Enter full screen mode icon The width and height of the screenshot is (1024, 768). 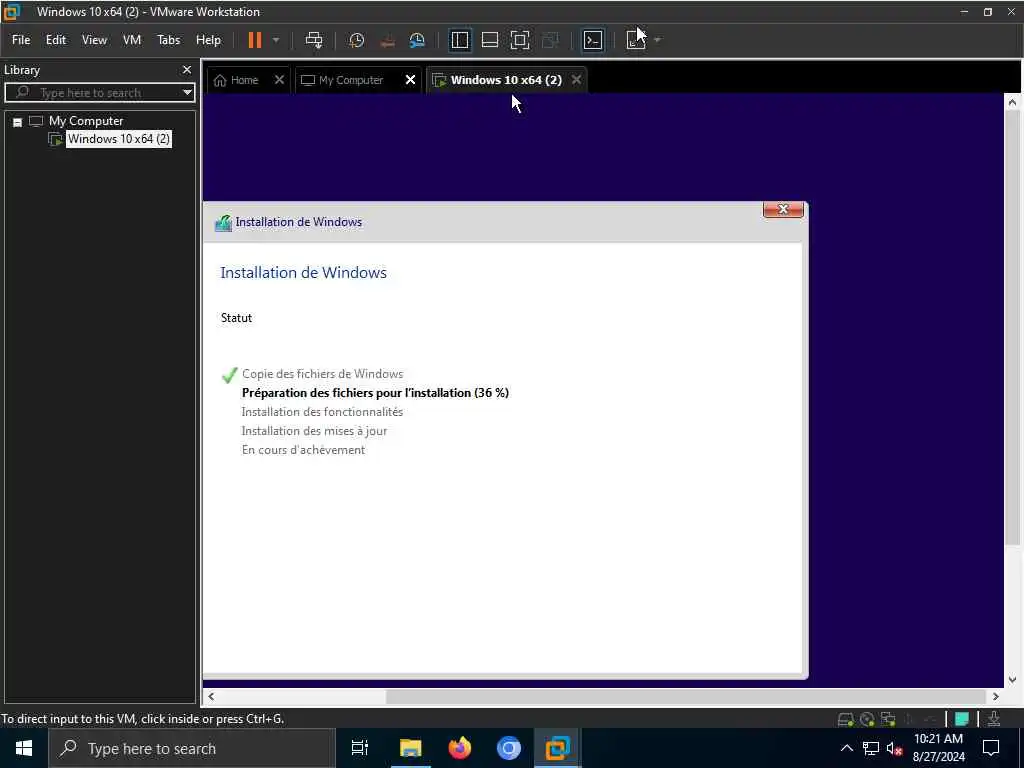(x=520, y=40)
